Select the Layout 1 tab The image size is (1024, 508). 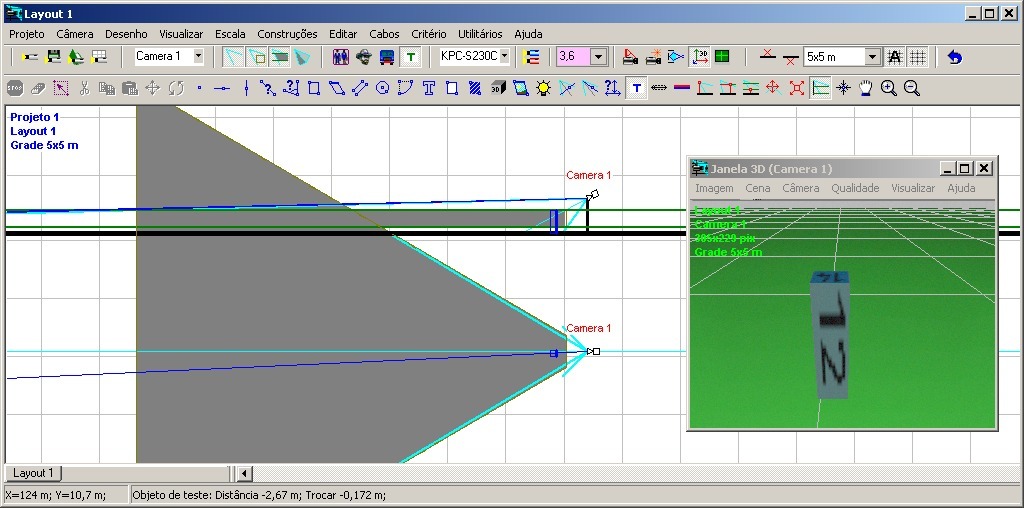coord(33,473)
